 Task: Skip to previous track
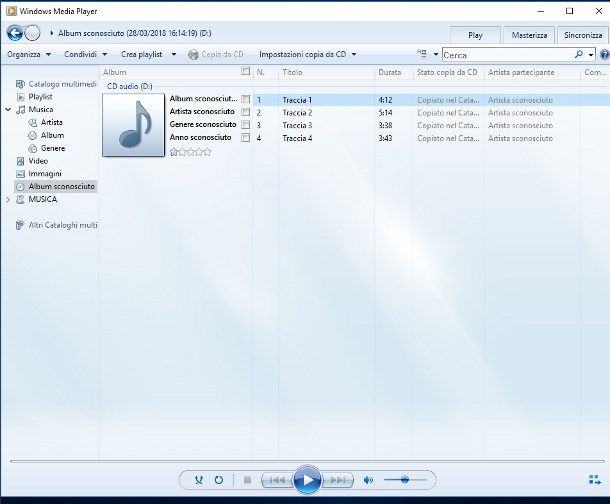point(277,480)
